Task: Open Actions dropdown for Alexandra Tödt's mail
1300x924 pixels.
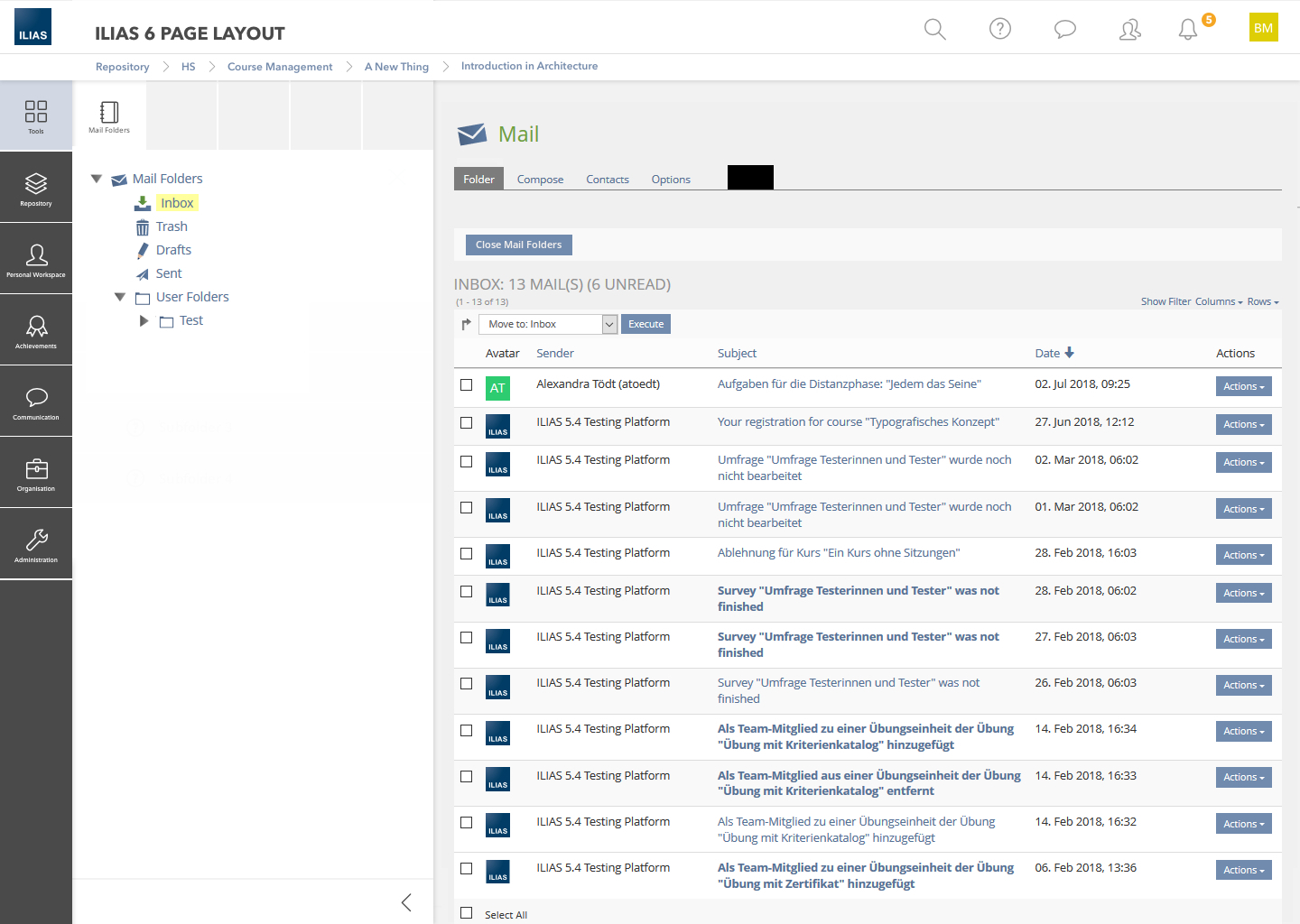Action: [1243, 386]
